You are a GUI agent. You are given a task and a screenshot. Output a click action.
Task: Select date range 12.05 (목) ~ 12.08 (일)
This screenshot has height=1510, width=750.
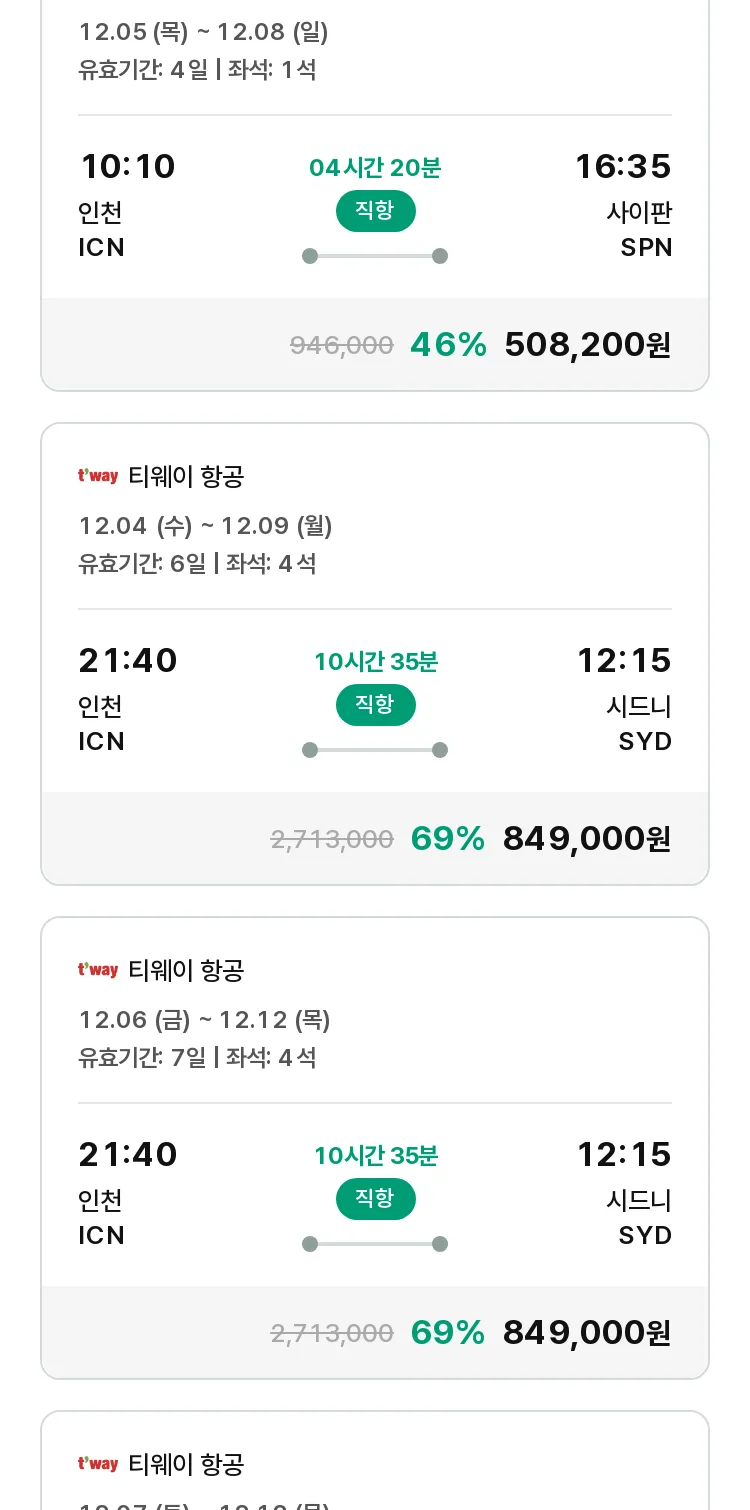coord(204,32)
